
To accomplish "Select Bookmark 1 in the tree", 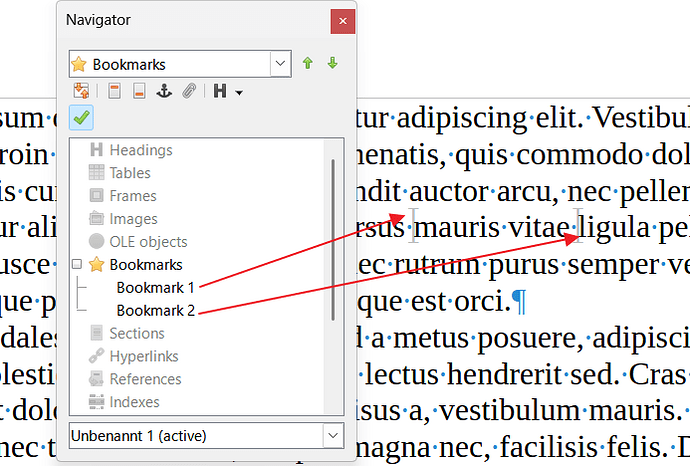I will click(x=154, y=288).
